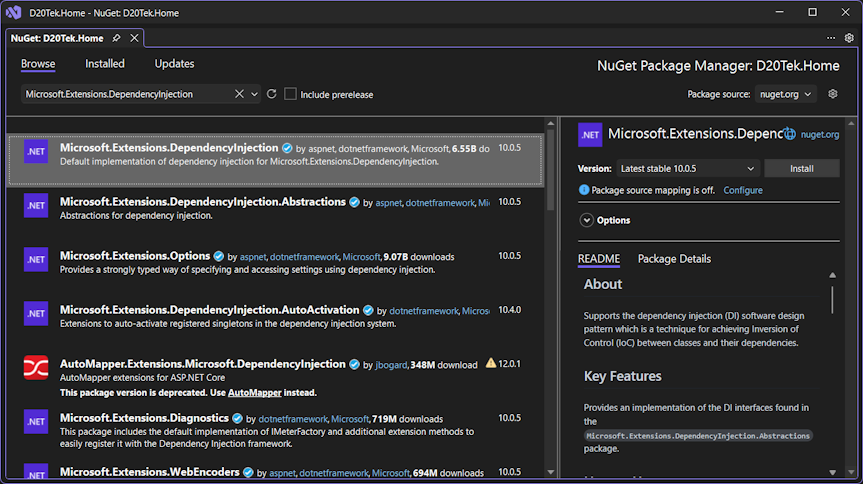The width and height of the screenshot is (863, 484).
Task: Configure package source mapping
Action: 742,191
